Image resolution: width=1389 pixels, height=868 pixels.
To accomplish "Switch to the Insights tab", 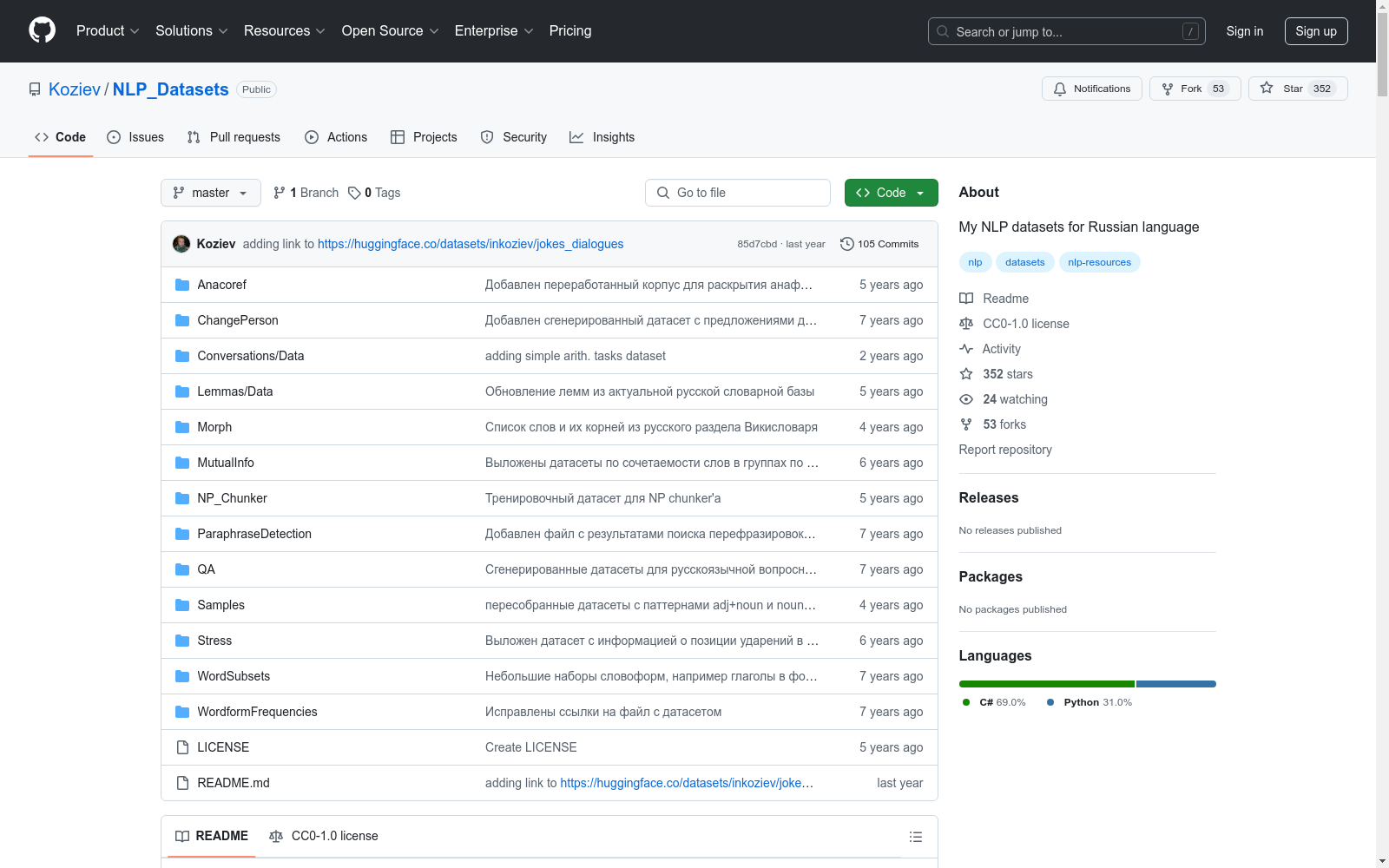I will (602, 137).
